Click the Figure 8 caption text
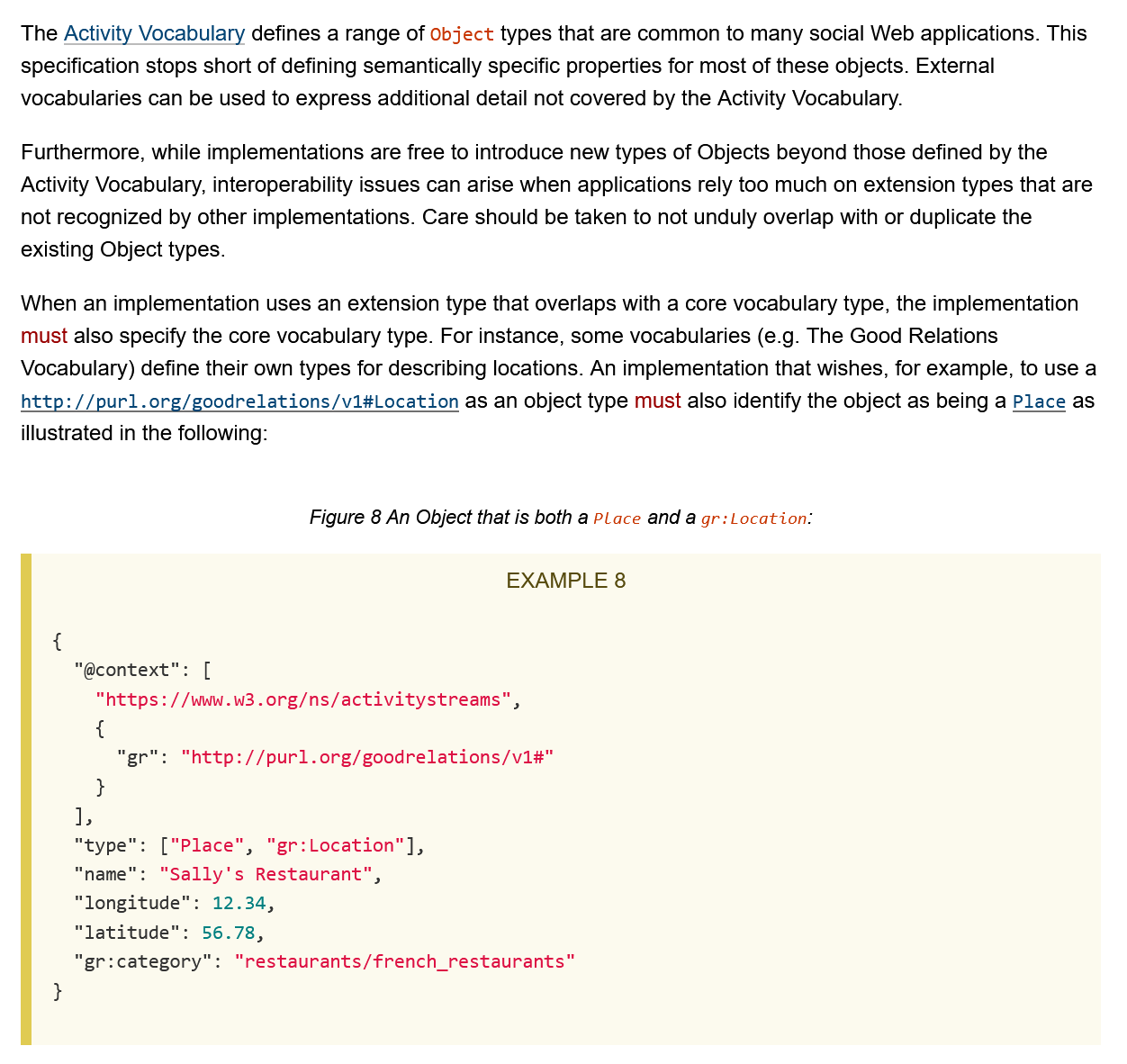 447,518
